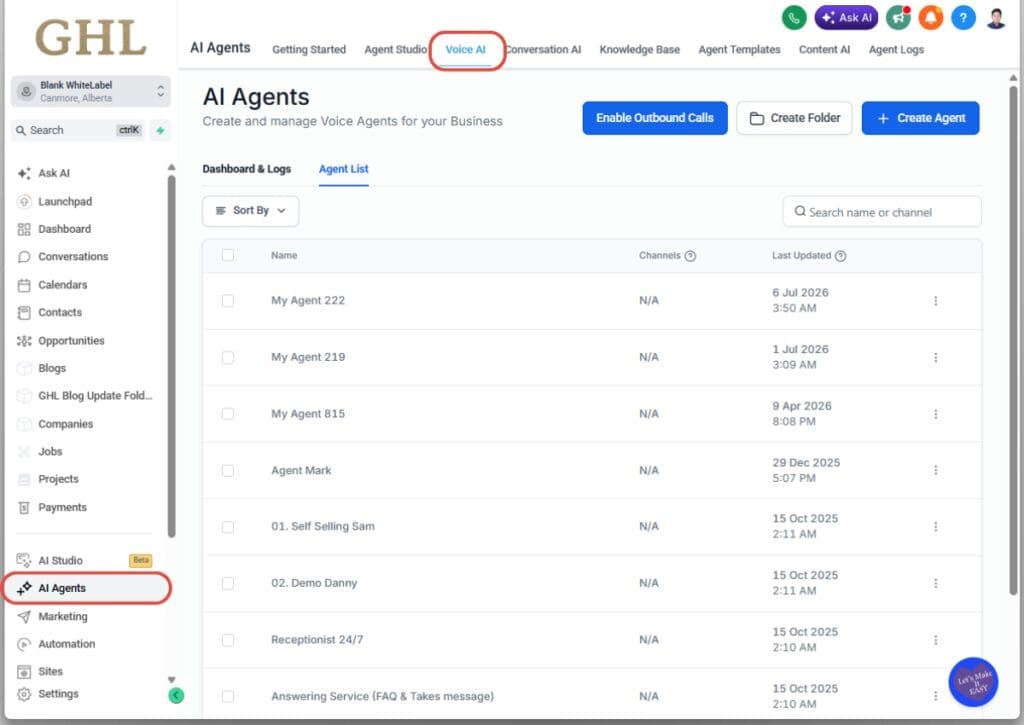This screenshot has height=725, width=1024.
Task: Select the My Agent 815 checkbox
Action: pyautogui.click(x=228, y=414)
